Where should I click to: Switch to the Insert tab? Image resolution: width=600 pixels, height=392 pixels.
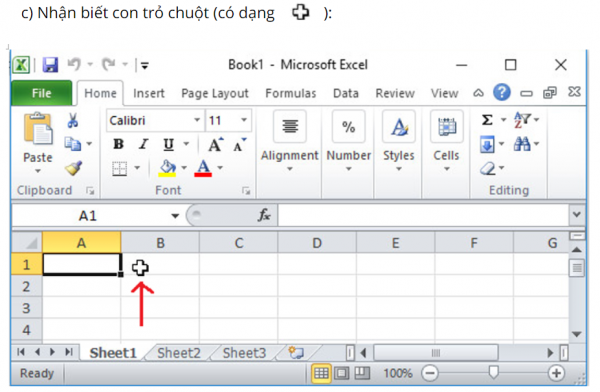click(x=149, y=93)
